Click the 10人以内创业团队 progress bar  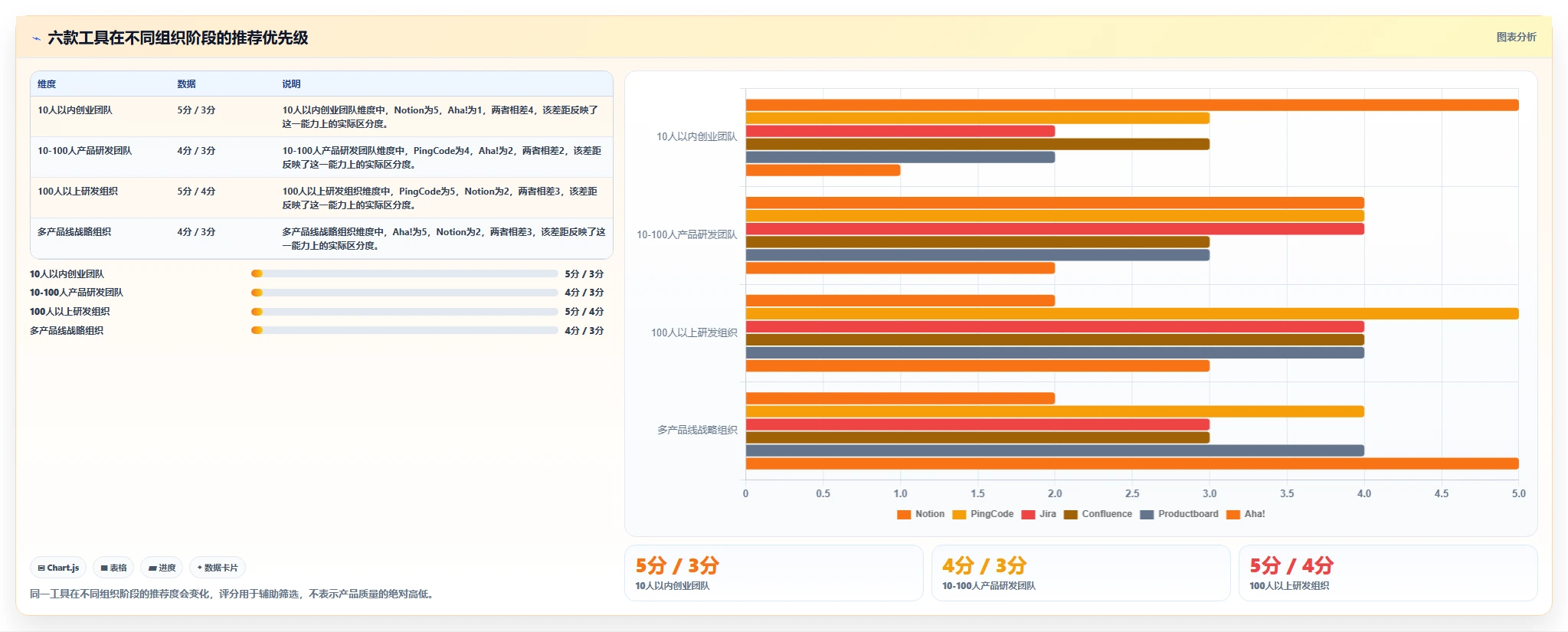click(x=404, y=273)
